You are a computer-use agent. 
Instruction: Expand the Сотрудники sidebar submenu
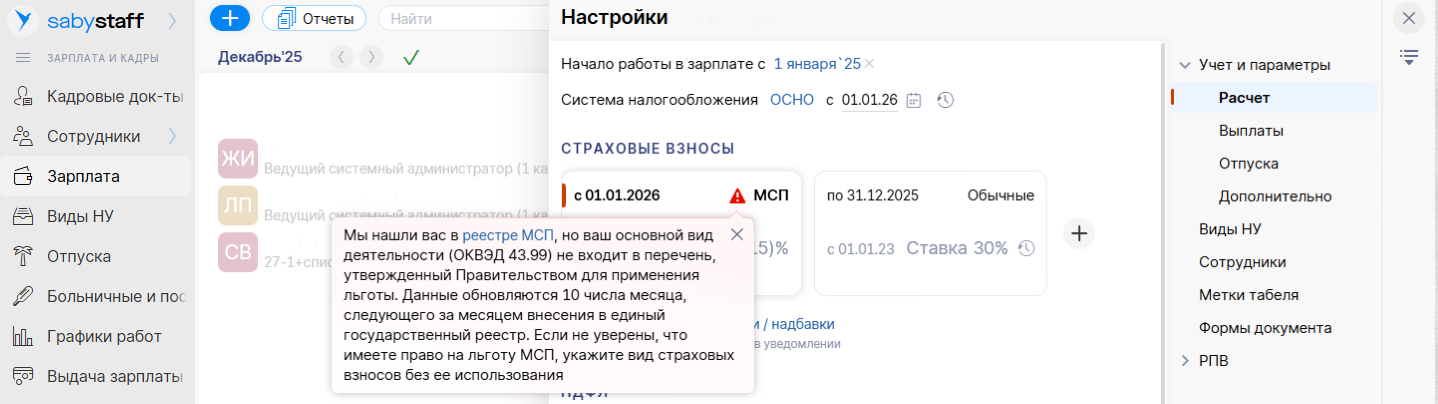172,136
